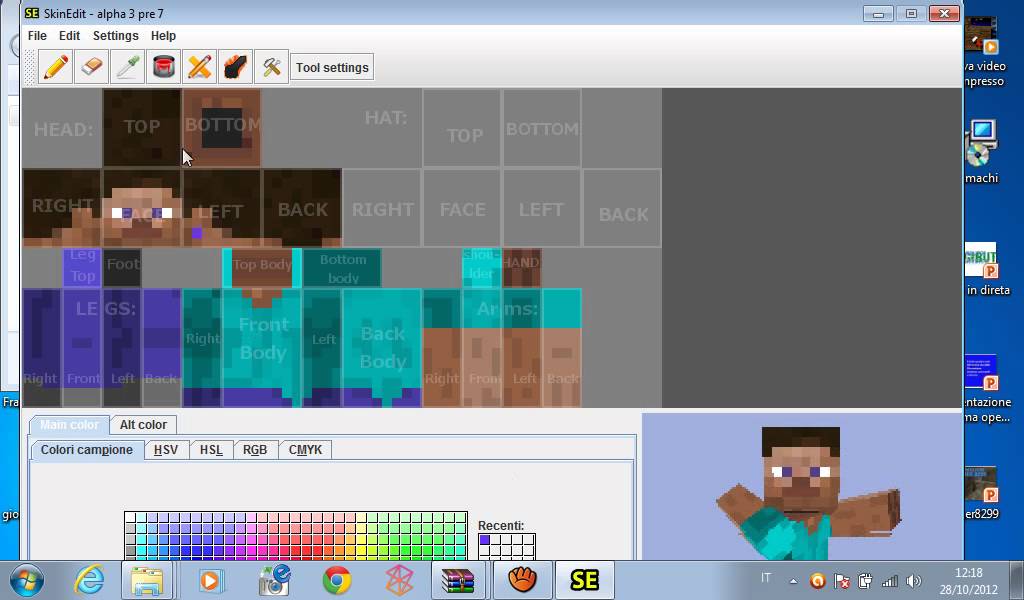Open the Action Center flag tray icon
Screen dimensions: 1024x600
click(842, 581)
